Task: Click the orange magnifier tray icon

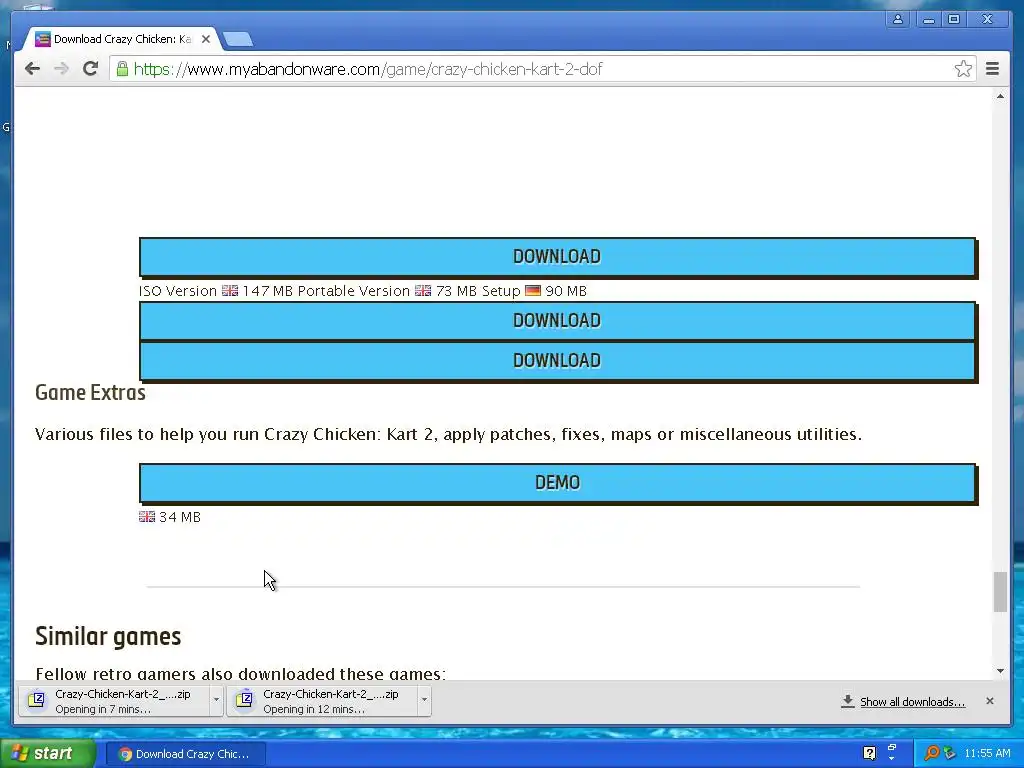Action: point(931,753)
